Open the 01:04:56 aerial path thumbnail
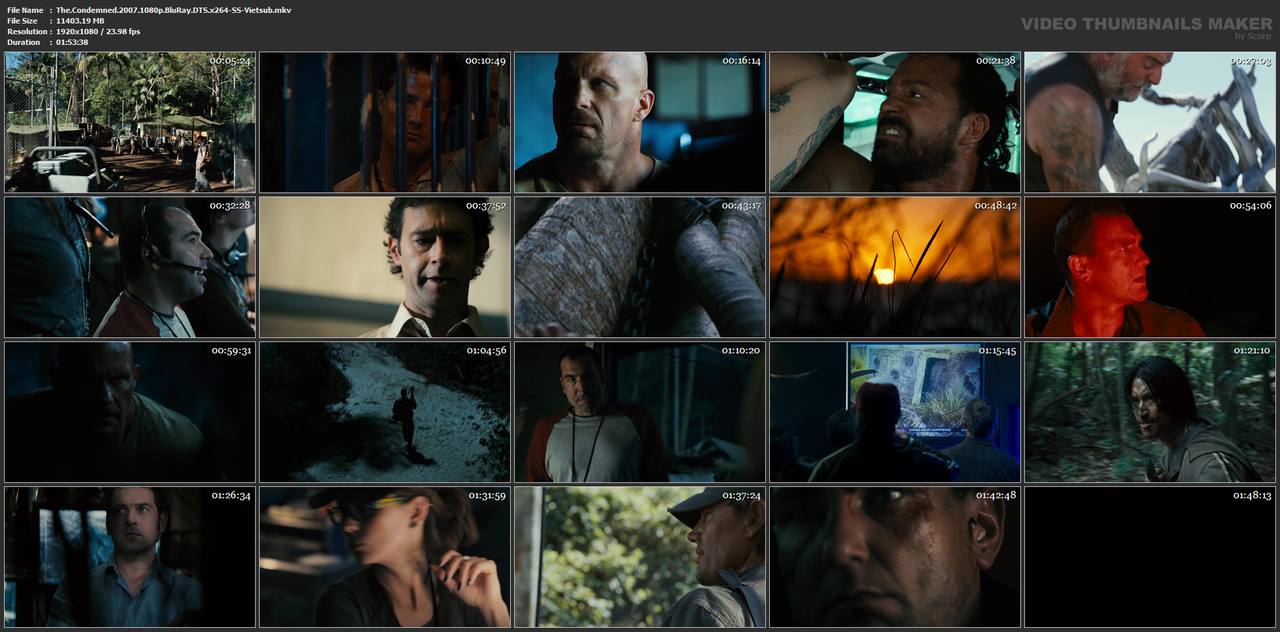Image resolution: width=1280 pixels, height=632 pixels. [x=385, y=412]
